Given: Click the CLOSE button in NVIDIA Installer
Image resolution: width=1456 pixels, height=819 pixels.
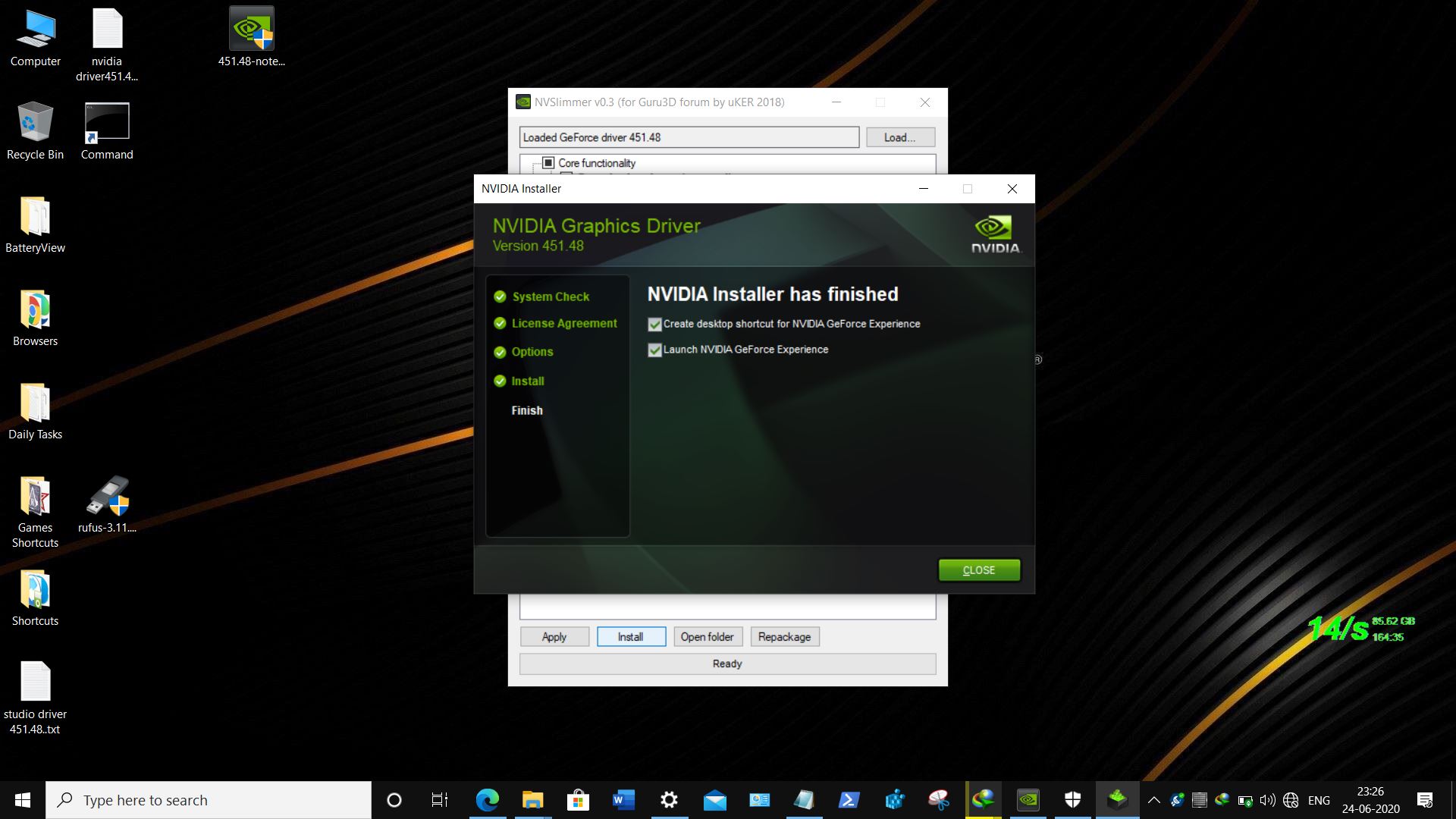Looking at the screenshot, I should [x=979, y=570].
